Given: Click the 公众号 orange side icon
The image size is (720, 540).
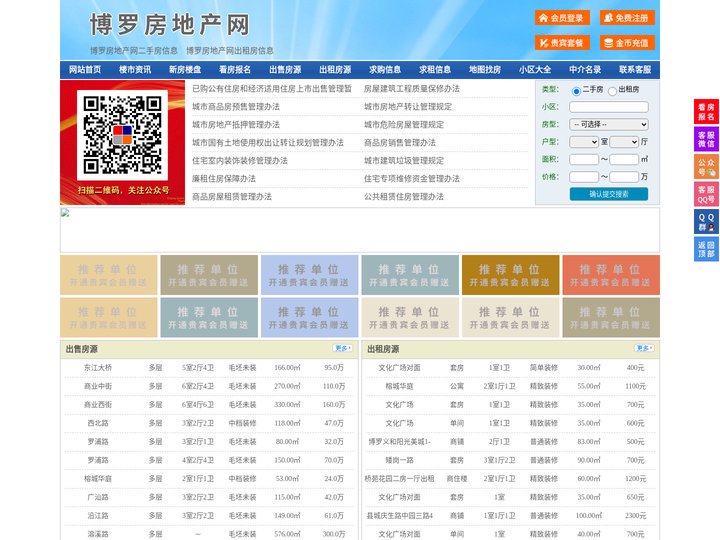Looking at the screenshot, I should pos(706,167).
